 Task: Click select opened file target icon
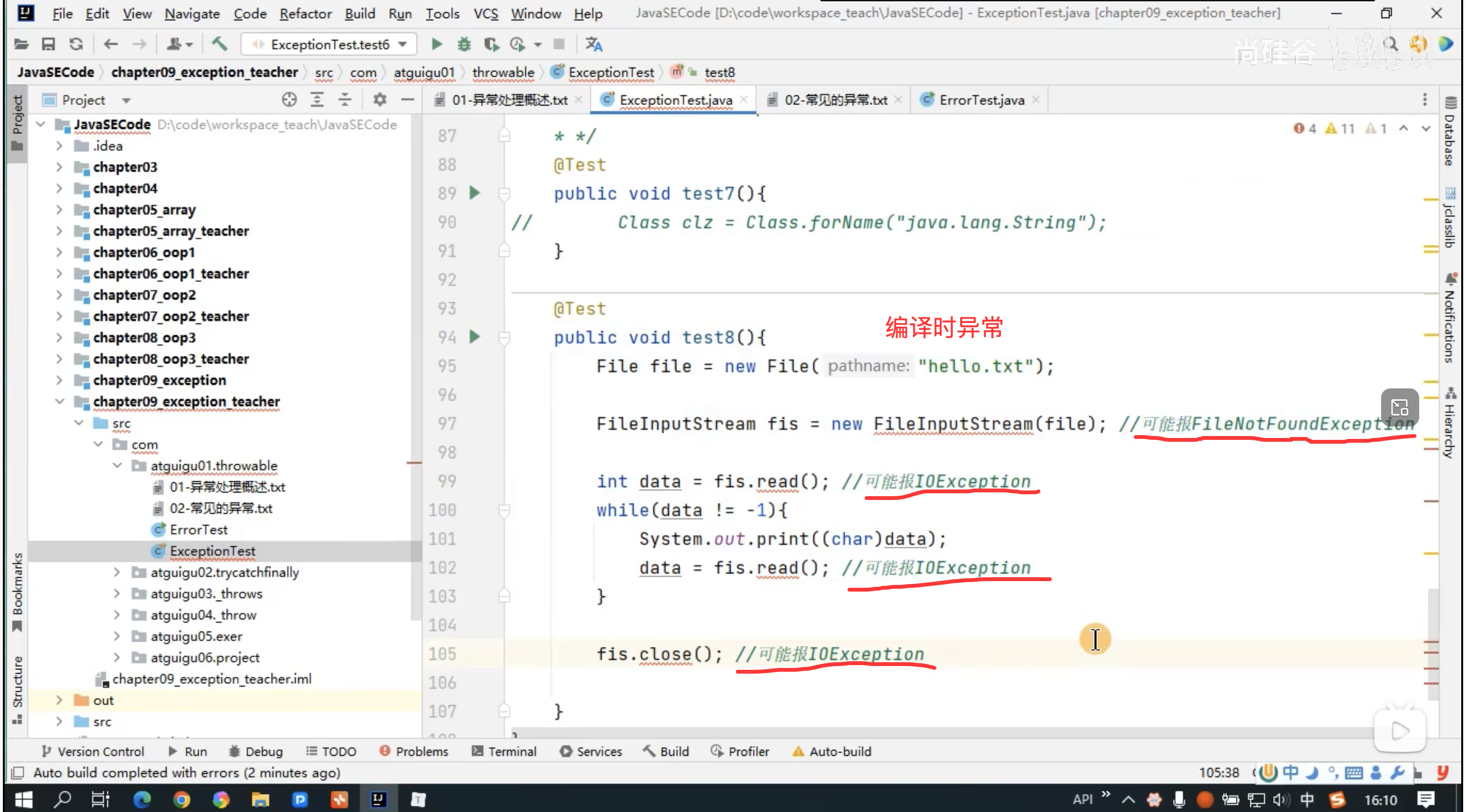pos(289,100)
